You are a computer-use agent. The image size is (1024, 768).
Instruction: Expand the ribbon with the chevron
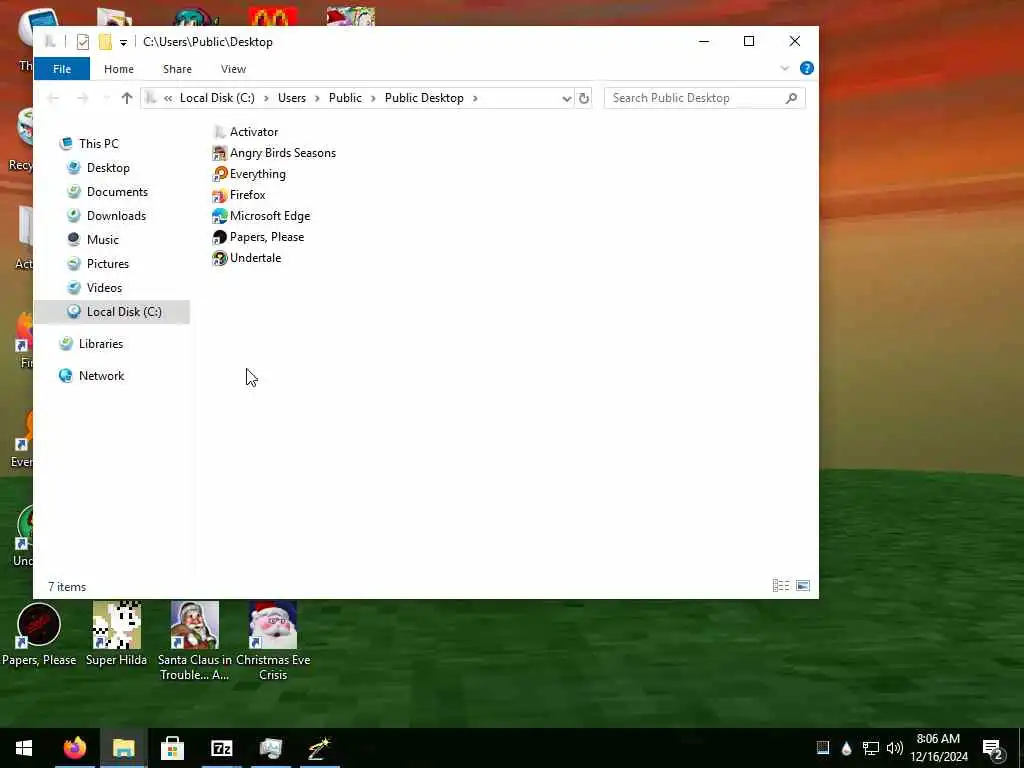[785, 69]
